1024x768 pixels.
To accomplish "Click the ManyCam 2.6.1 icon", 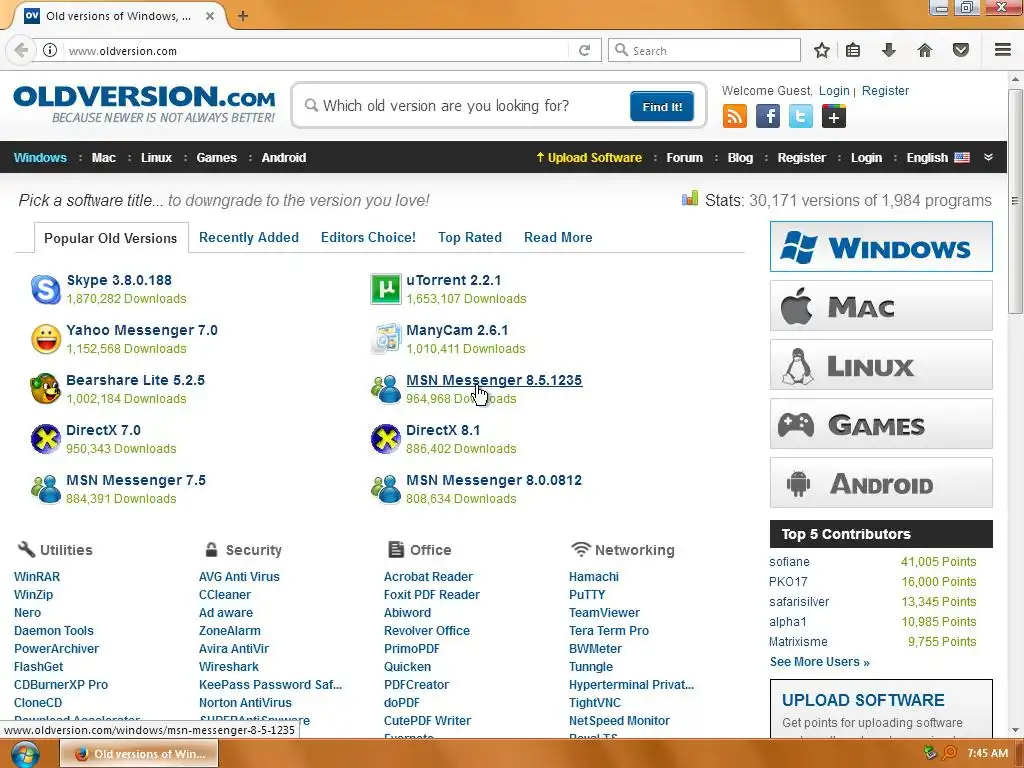I will (x=385, y=339).
